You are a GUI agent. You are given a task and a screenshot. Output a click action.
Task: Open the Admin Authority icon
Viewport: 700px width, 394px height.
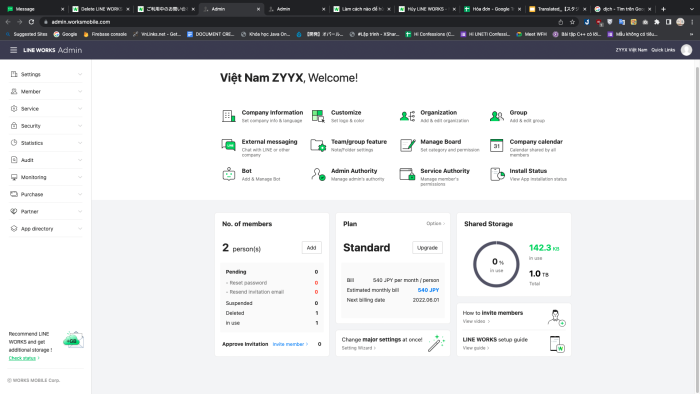tap(318, 174)
